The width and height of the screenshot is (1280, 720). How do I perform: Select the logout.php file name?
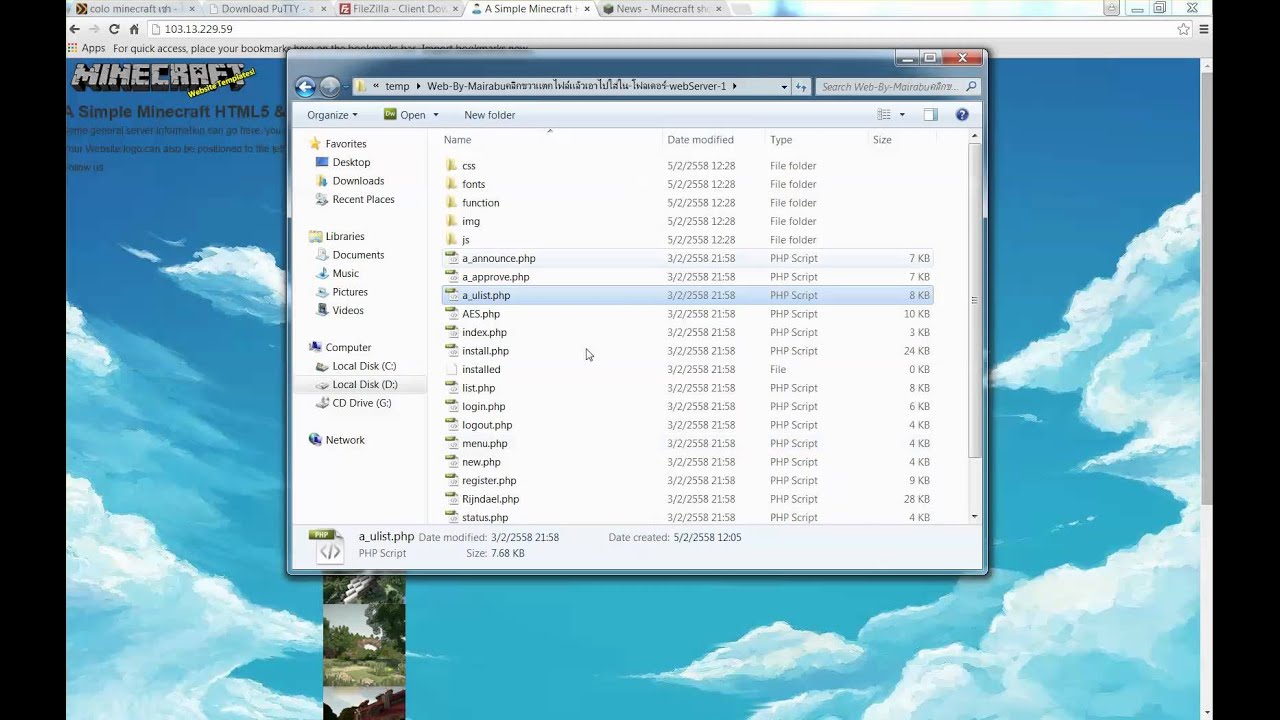tap(487, 425)
